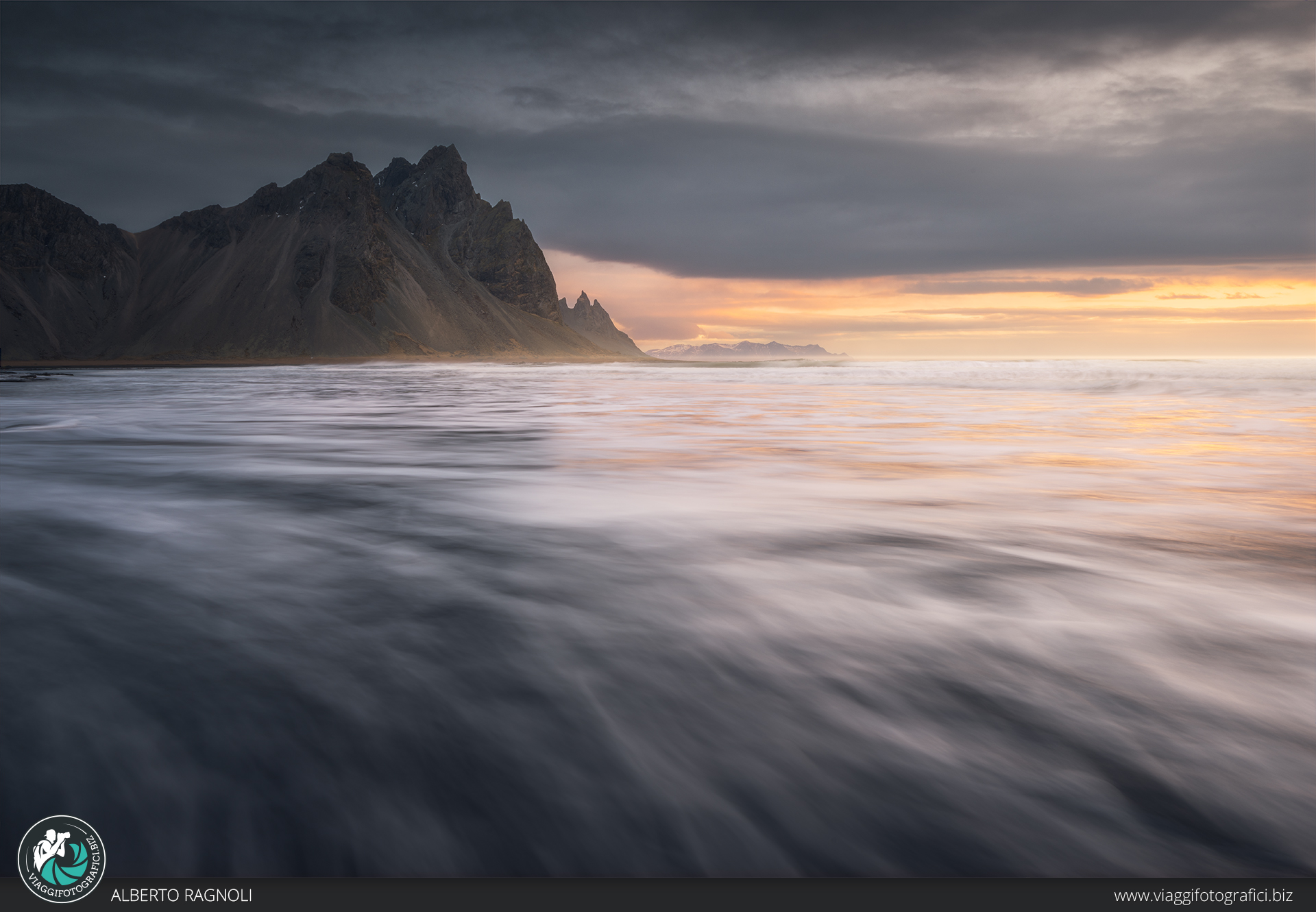Open the www.viaggifotografici.biz link
This screenshot has width=1316, height=912.
tap(1203, 896)
